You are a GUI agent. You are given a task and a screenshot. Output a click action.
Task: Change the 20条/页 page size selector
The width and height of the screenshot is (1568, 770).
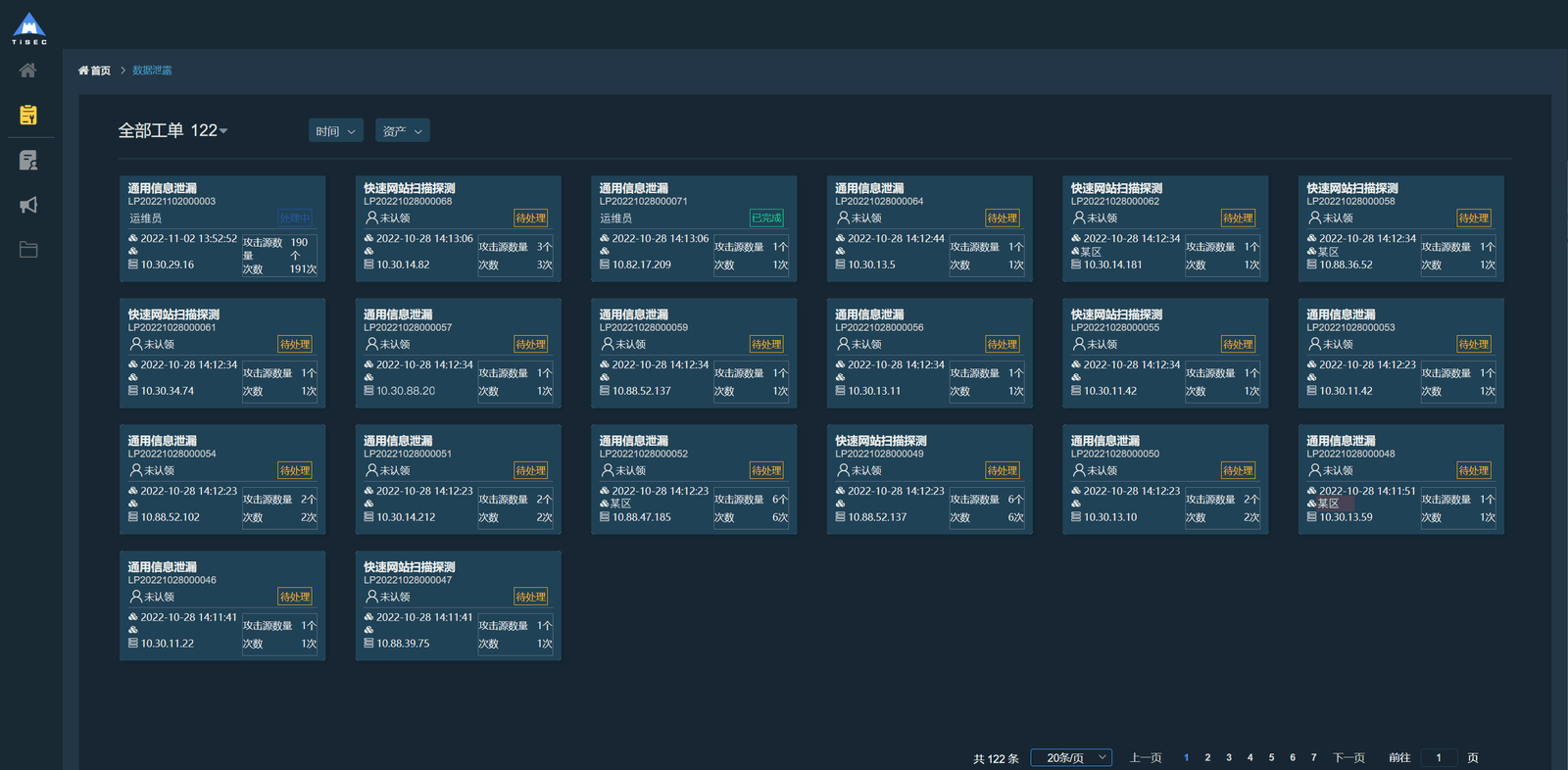coord(1071,757)
